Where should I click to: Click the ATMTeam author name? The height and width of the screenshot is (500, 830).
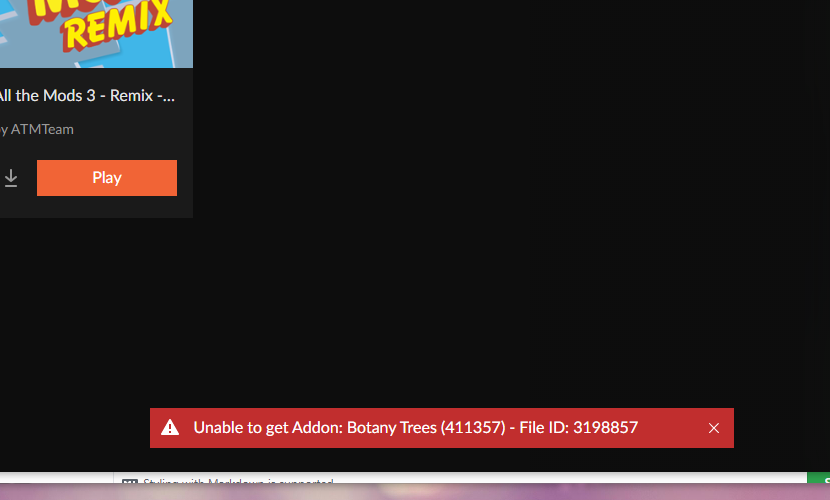(x=42, y=130)
